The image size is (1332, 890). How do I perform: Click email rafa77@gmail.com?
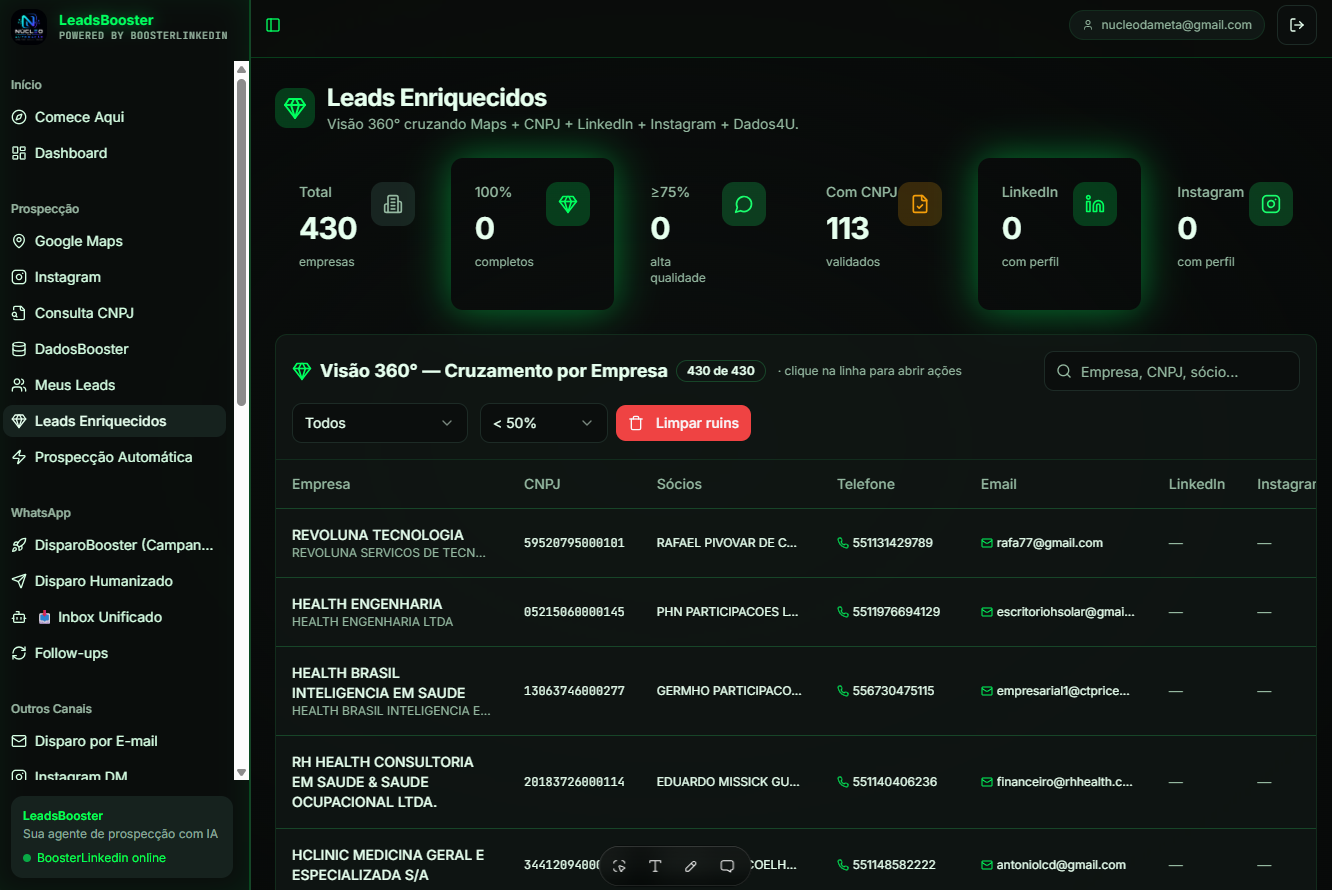(x=1042, y=543)
